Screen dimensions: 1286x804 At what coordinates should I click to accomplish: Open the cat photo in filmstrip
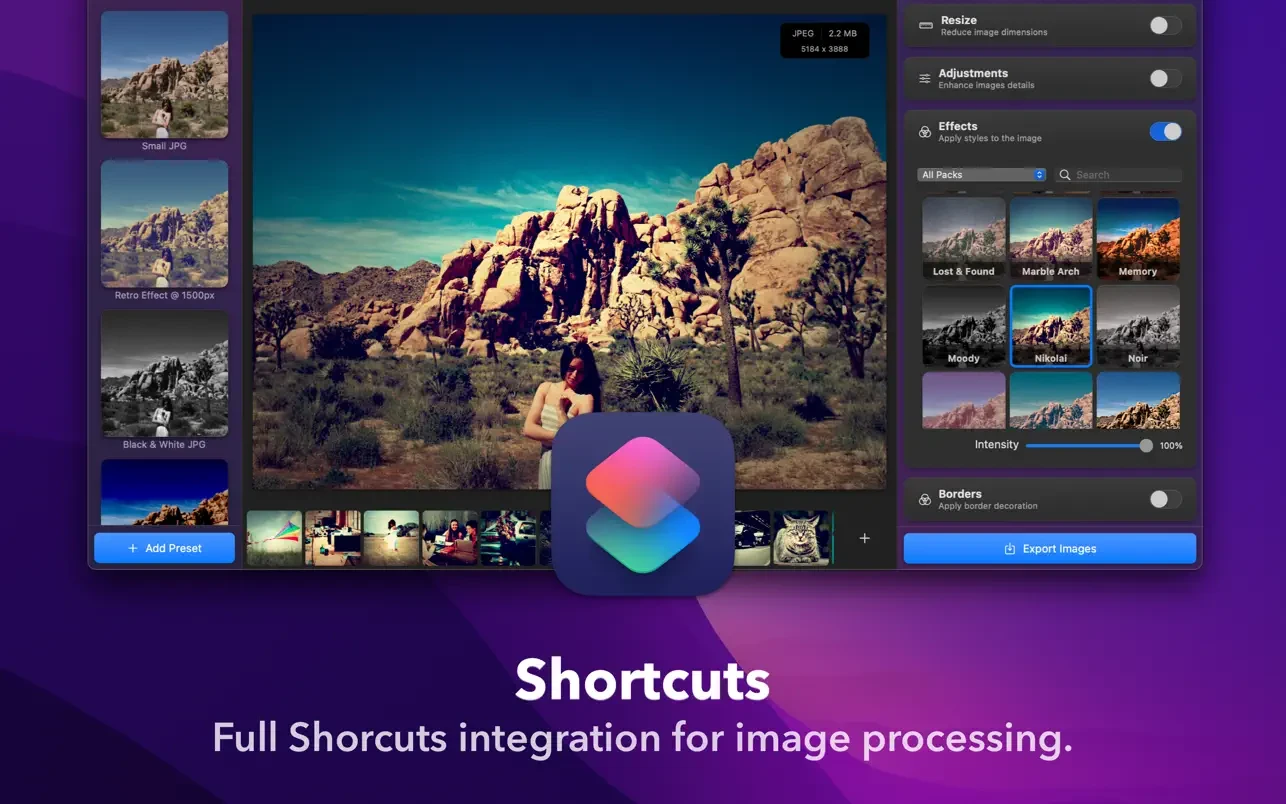pos(802,538)
